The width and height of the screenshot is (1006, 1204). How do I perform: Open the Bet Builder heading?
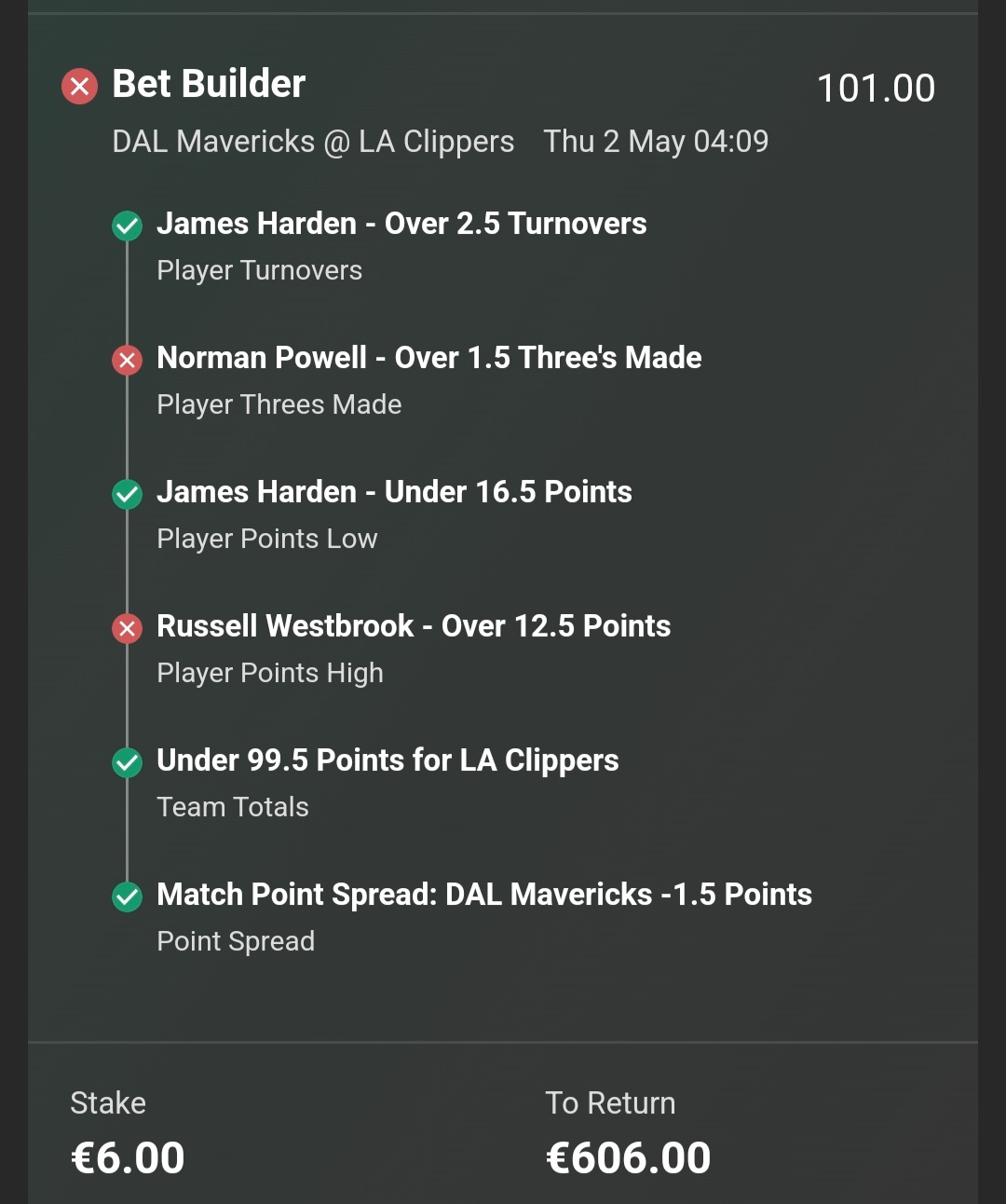pos(209,84)
